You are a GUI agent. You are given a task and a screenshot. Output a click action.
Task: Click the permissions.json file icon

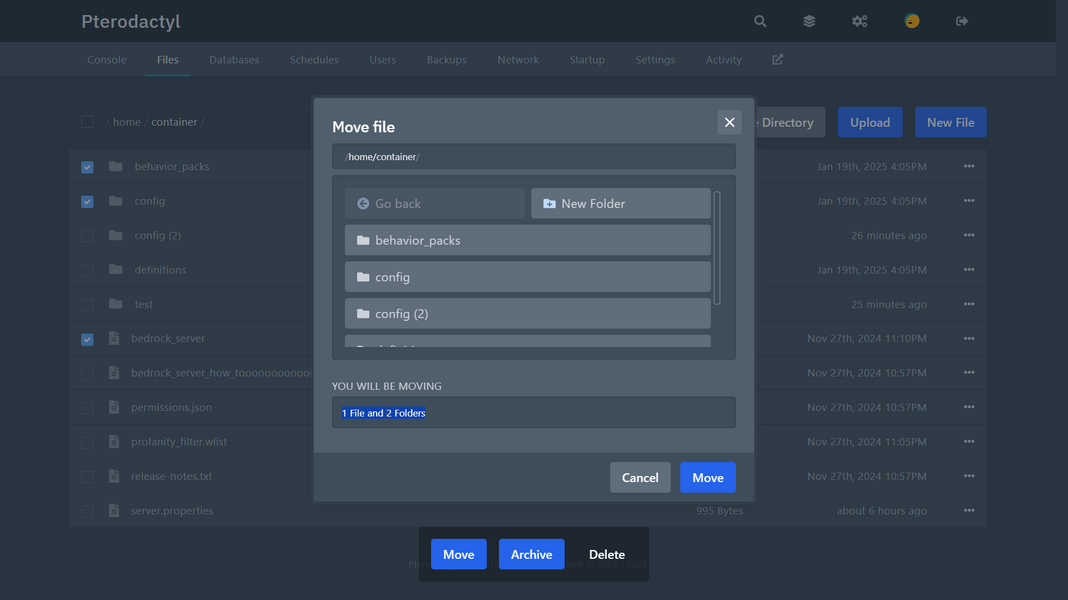point(114,407)
